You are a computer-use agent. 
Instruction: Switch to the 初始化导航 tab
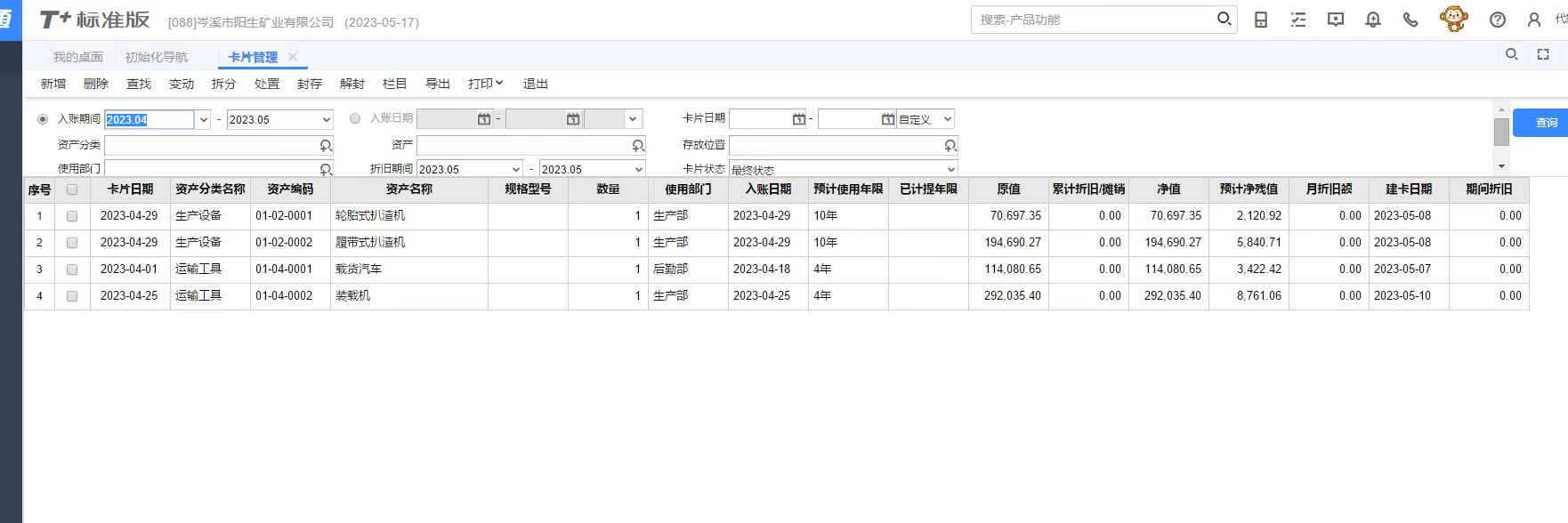pos(157,57)
